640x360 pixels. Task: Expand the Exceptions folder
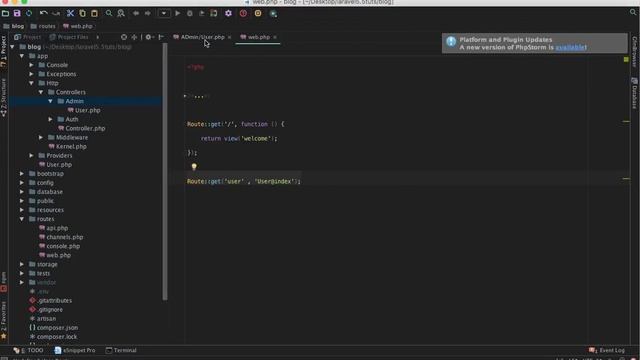pos(31,74)
